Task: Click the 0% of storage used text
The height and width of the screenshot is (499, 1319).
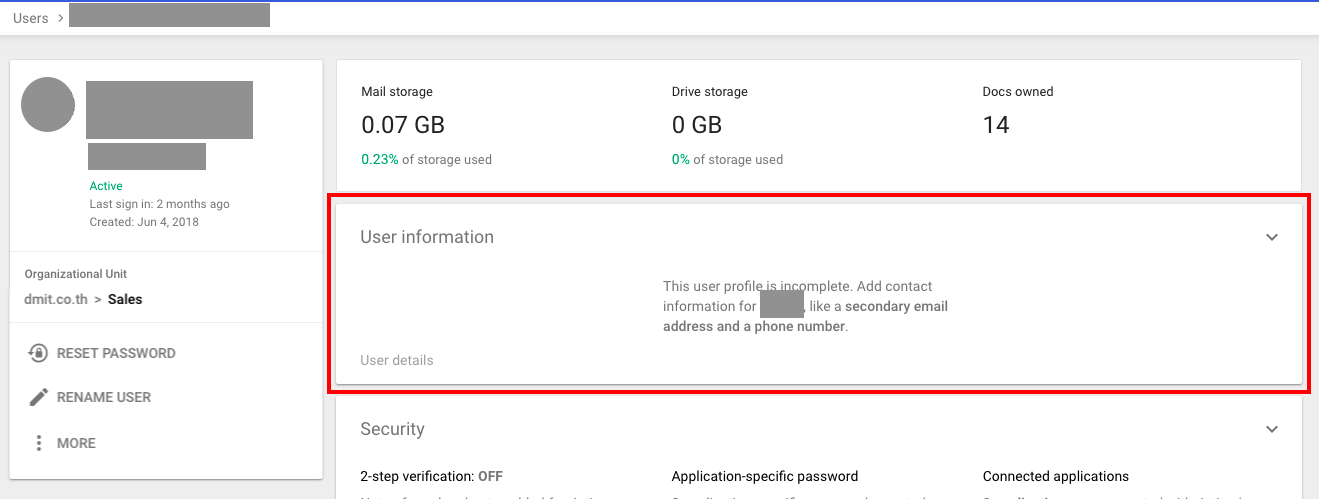Action: [x=727, y=159]
